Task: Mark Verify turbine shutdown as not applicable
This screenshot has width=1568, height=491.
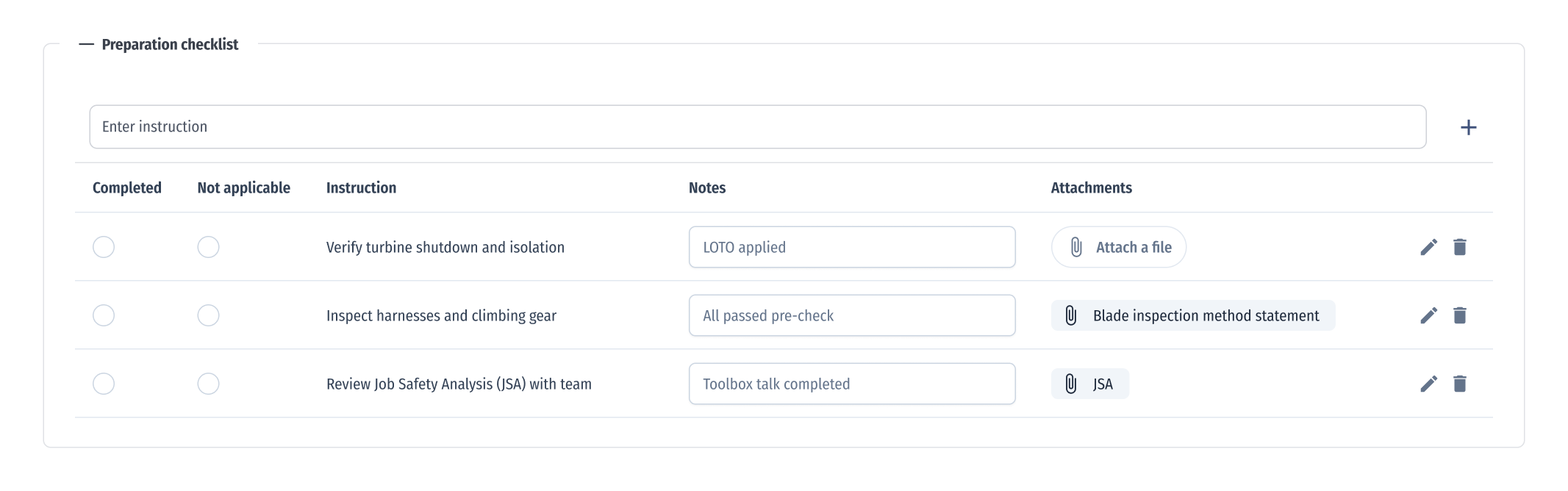Action: (x=208, y=247)
